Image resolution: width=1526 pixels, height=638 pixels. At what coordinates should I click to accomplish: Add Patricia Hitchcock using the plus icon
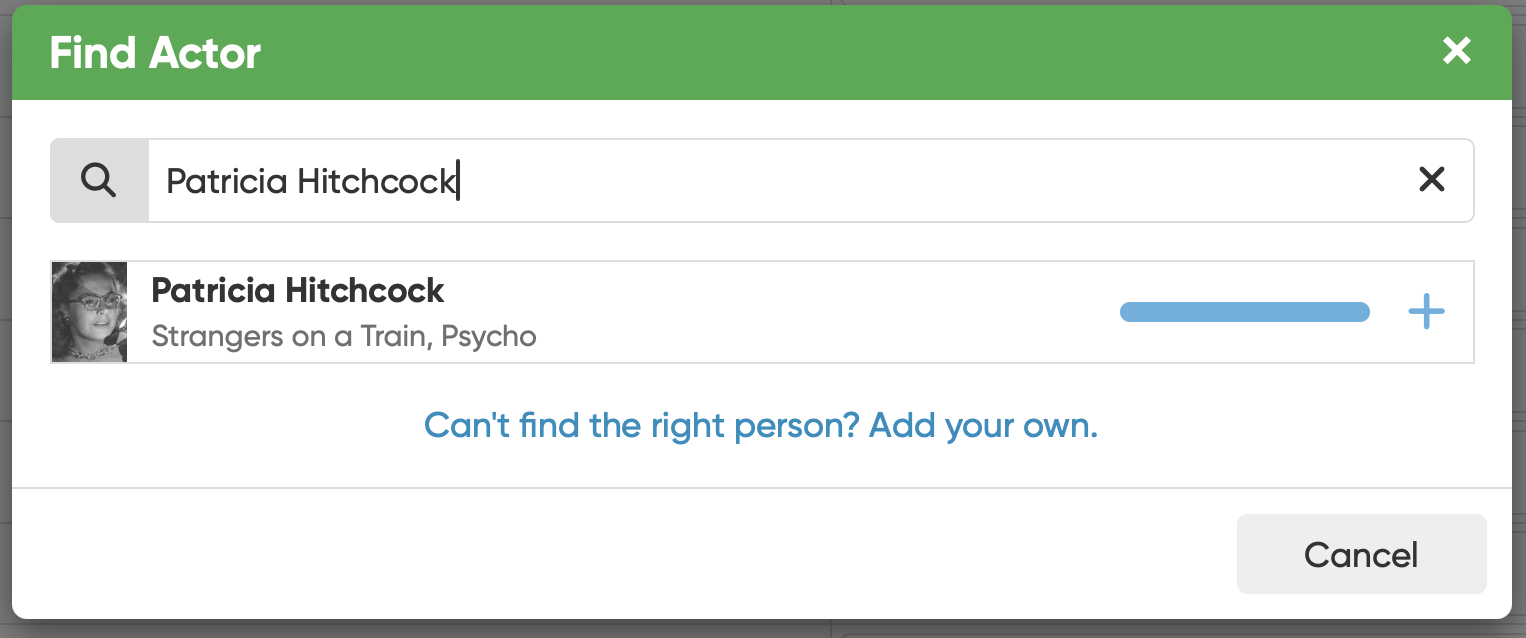[1426, 312]
